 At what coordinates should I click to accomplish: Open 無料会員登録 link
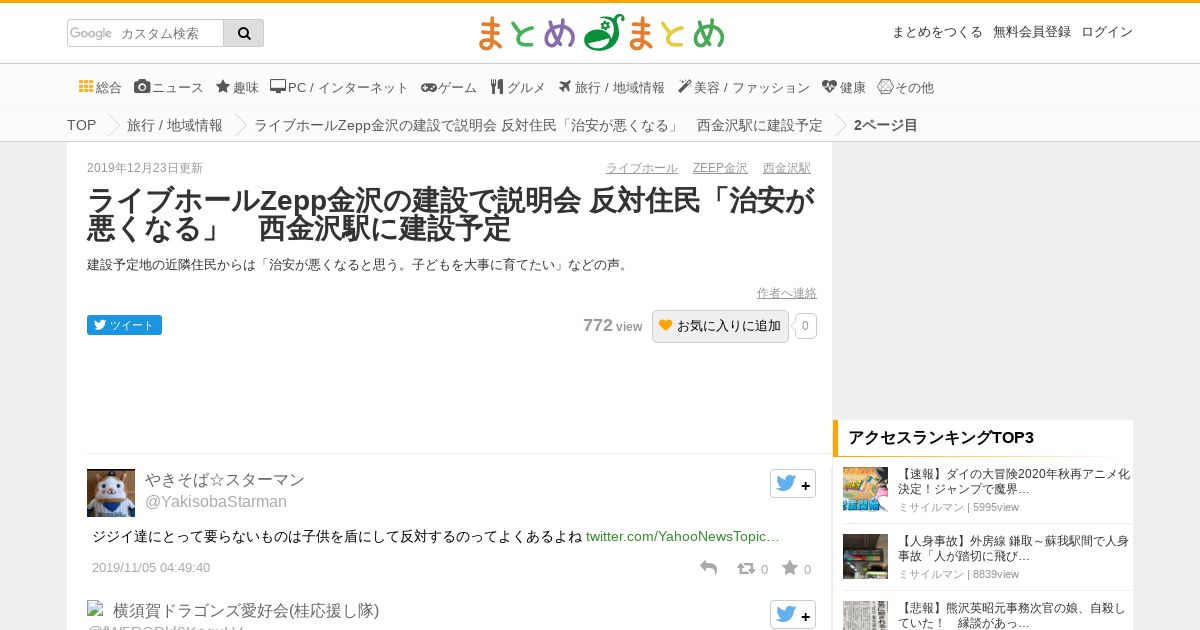pos(1032,32)
